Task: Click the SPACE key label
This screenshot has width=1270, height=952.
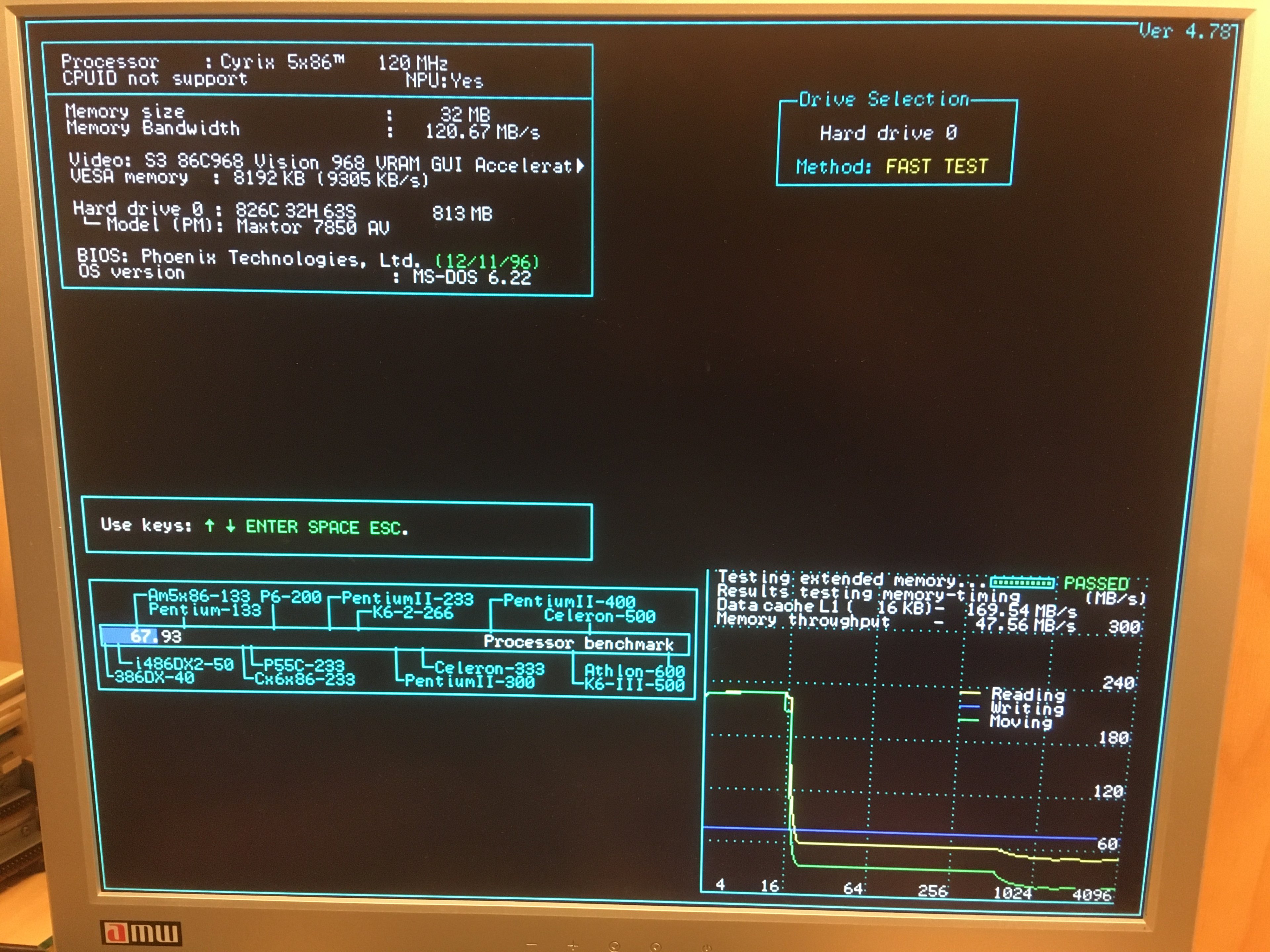Action: 333,527
